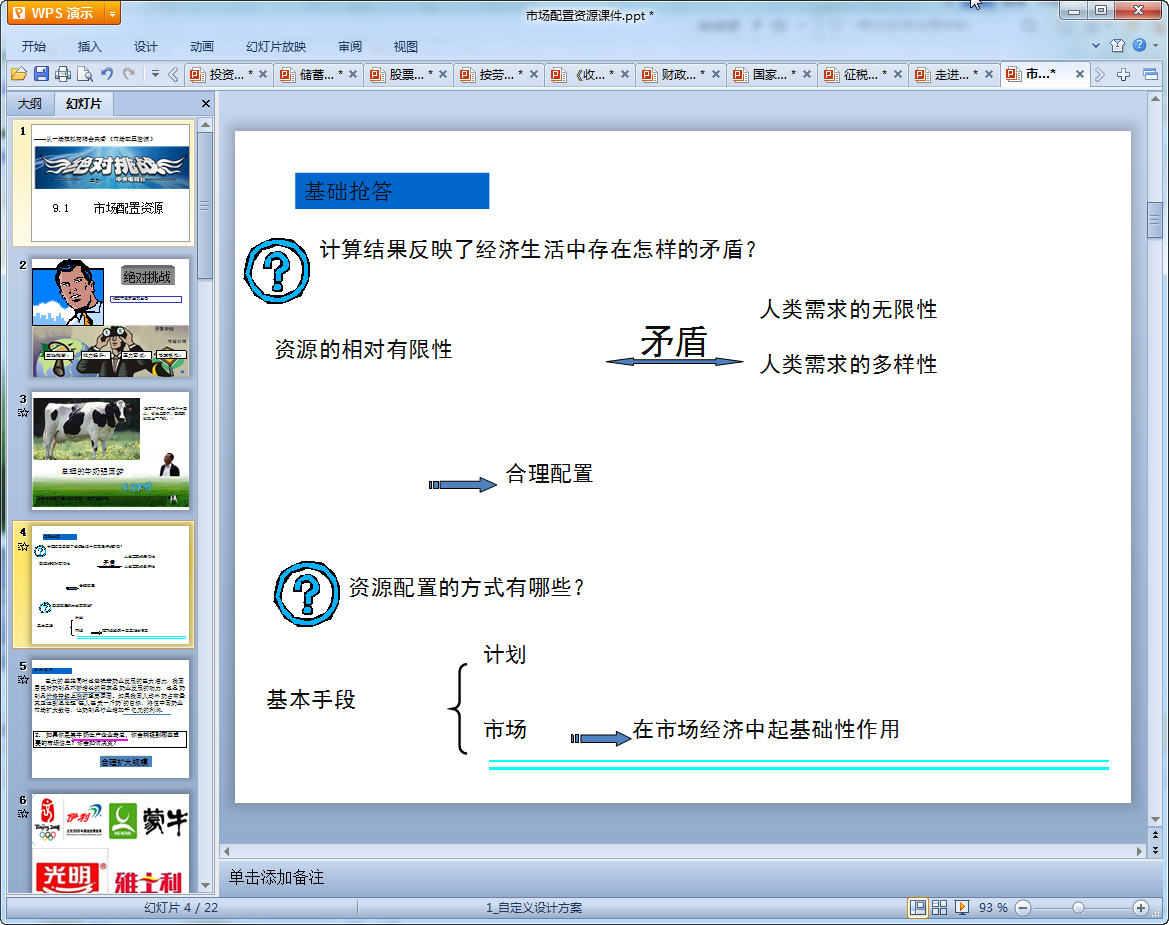Click the 1_自定义设计方案 status bar text

[x=534, y=908]
